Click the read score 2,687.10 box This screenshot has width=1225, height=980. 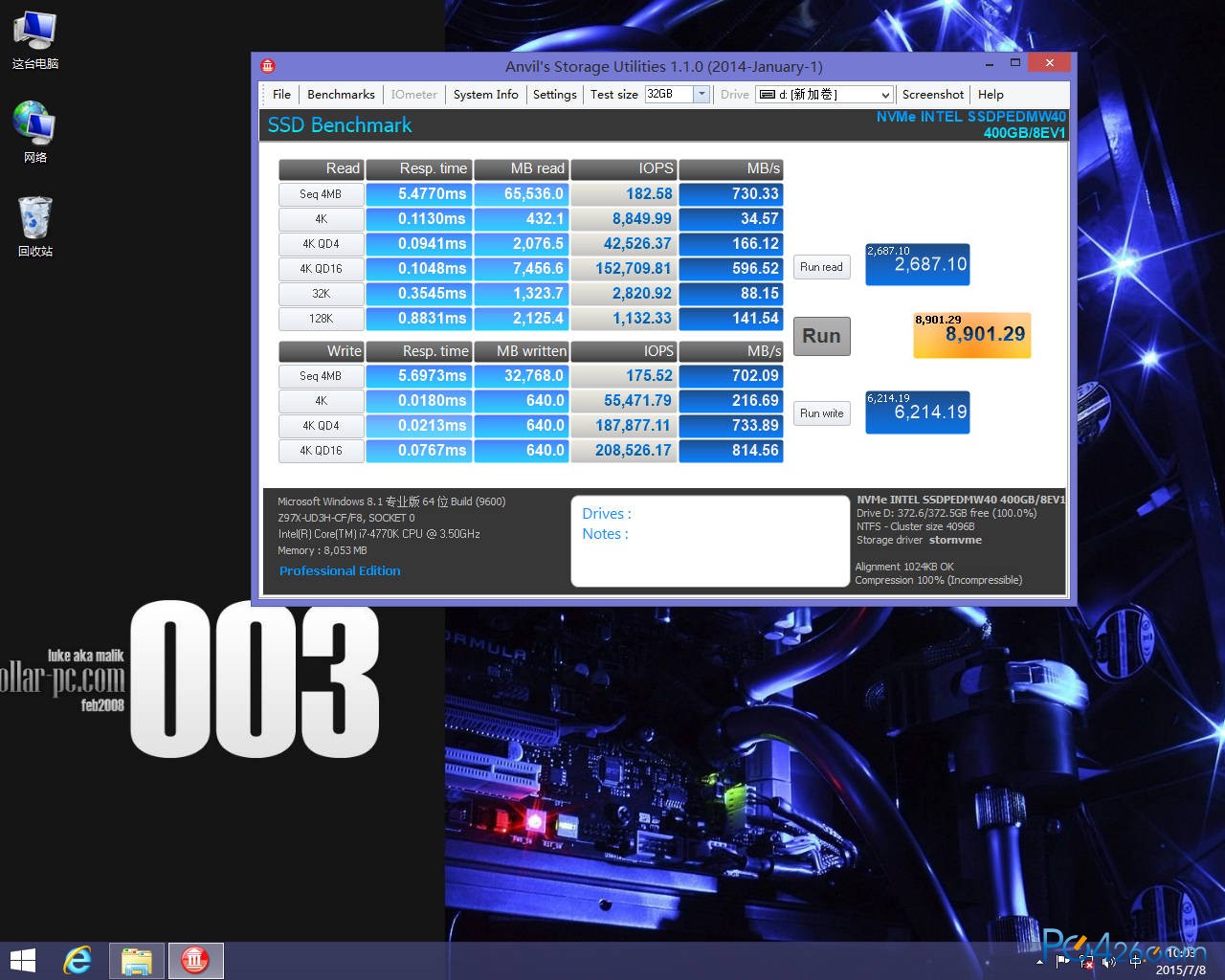pos(918,264)
